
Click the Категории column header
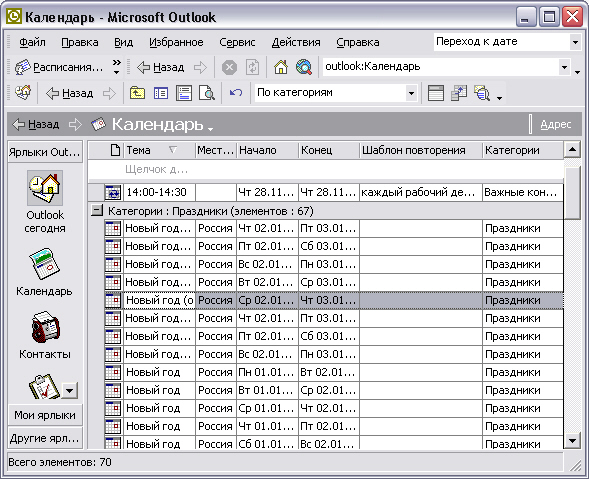523,150
